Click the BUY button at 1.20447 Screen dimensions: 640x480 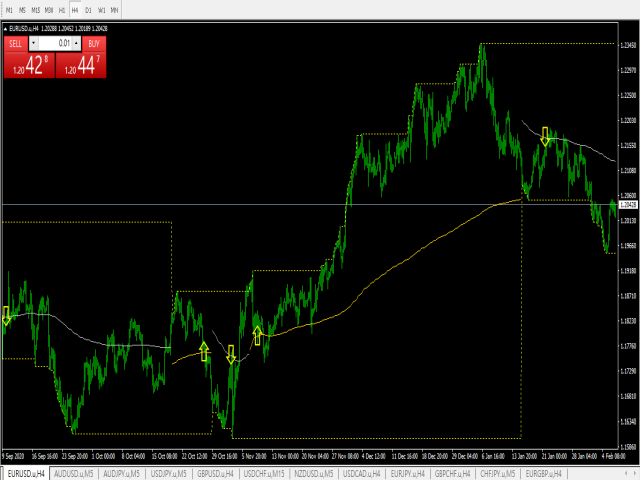click(x=81, y=64)
